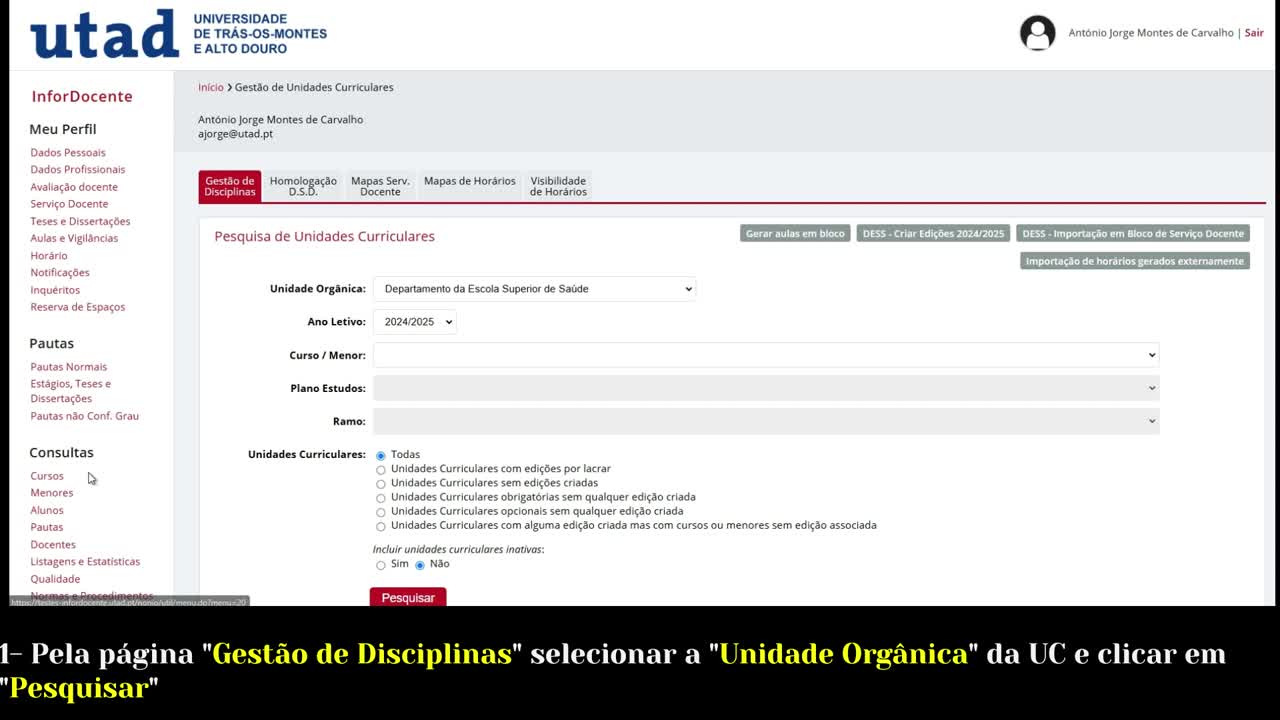Screen dimensions: 1280x720
Task: Click DESS - Importação em Bloco de Serviço Docente
Action: 1133,233
